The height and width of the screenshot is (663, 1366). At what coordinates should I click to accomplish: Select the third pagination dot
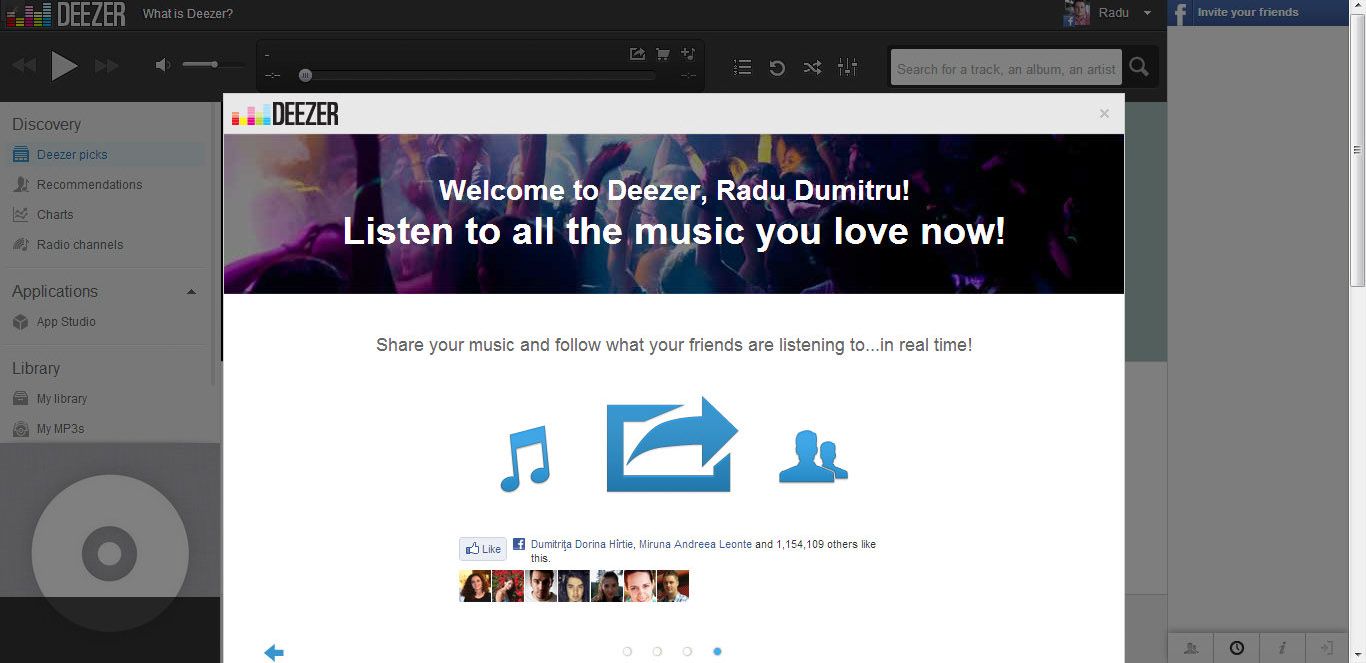click(x=687, y=651)
